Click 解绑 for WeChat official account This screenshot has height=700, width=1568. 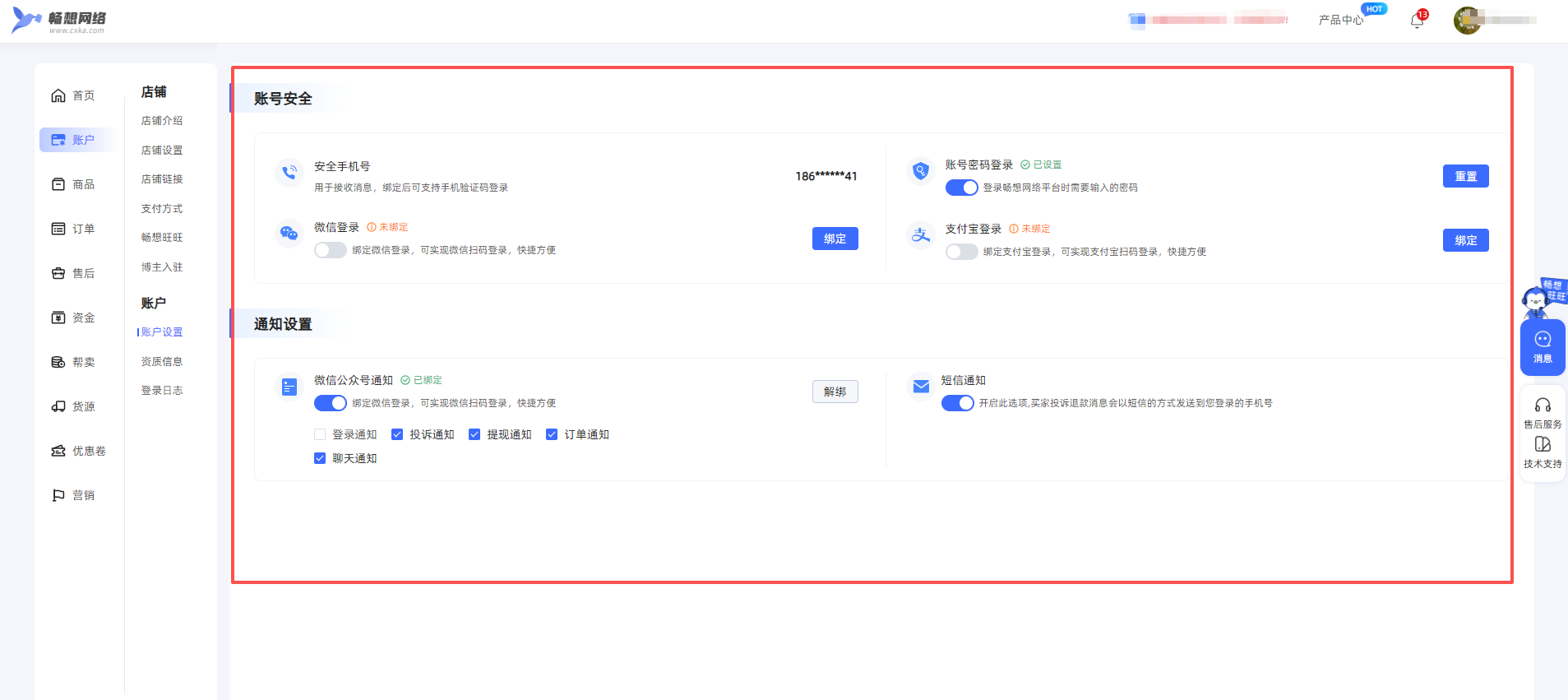coord(835,392)
